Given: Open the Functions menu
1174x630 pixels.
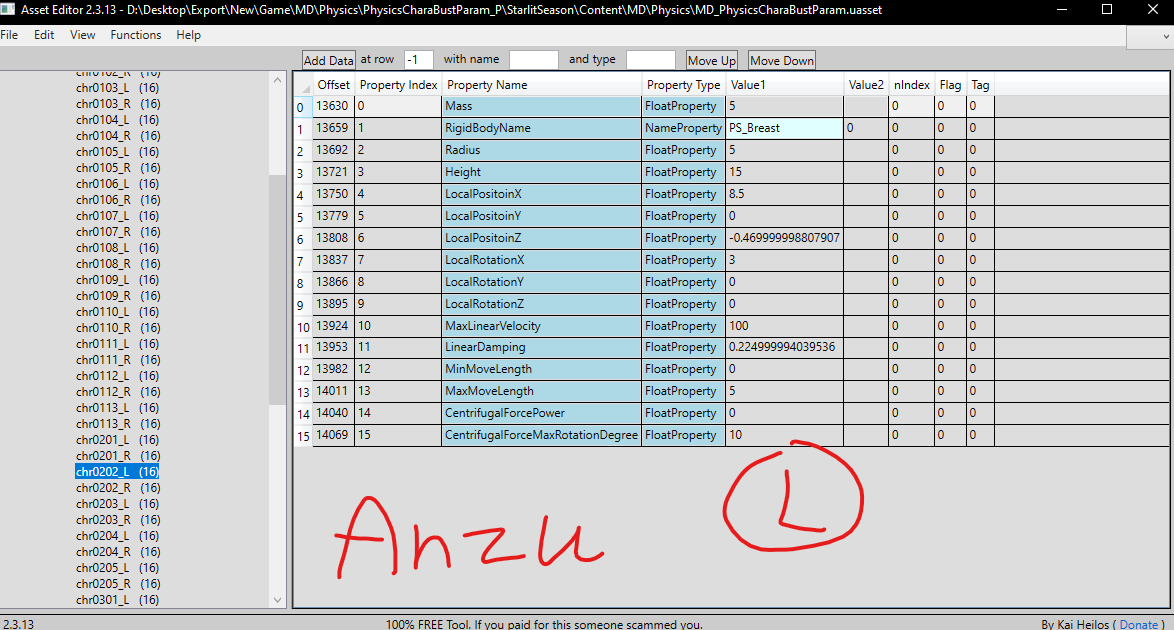Looking at the screenshot, I should pyautogui.click(x=136, y=35).
